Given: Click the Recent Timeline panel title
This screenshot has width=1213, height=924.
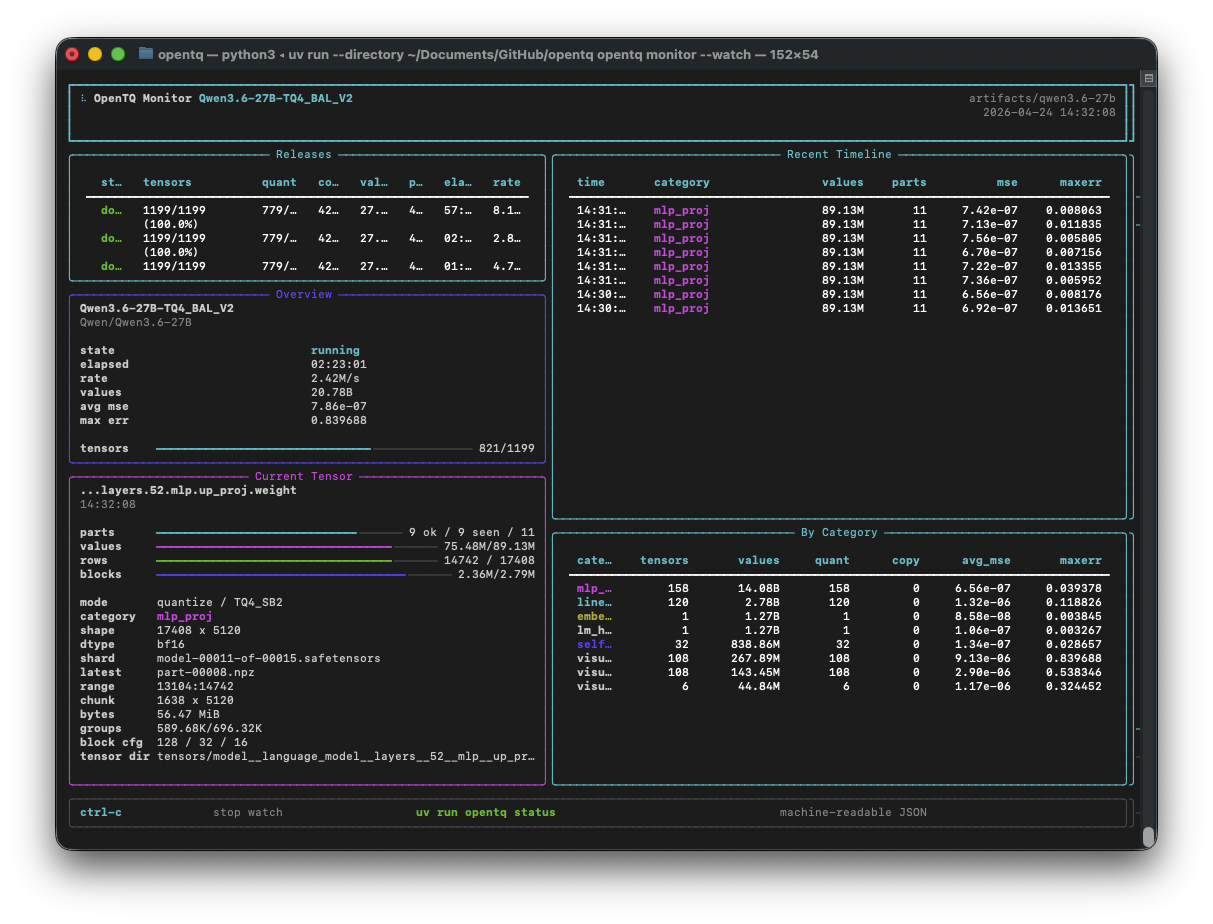Looking at the screenshot, I should coord(839,155).
